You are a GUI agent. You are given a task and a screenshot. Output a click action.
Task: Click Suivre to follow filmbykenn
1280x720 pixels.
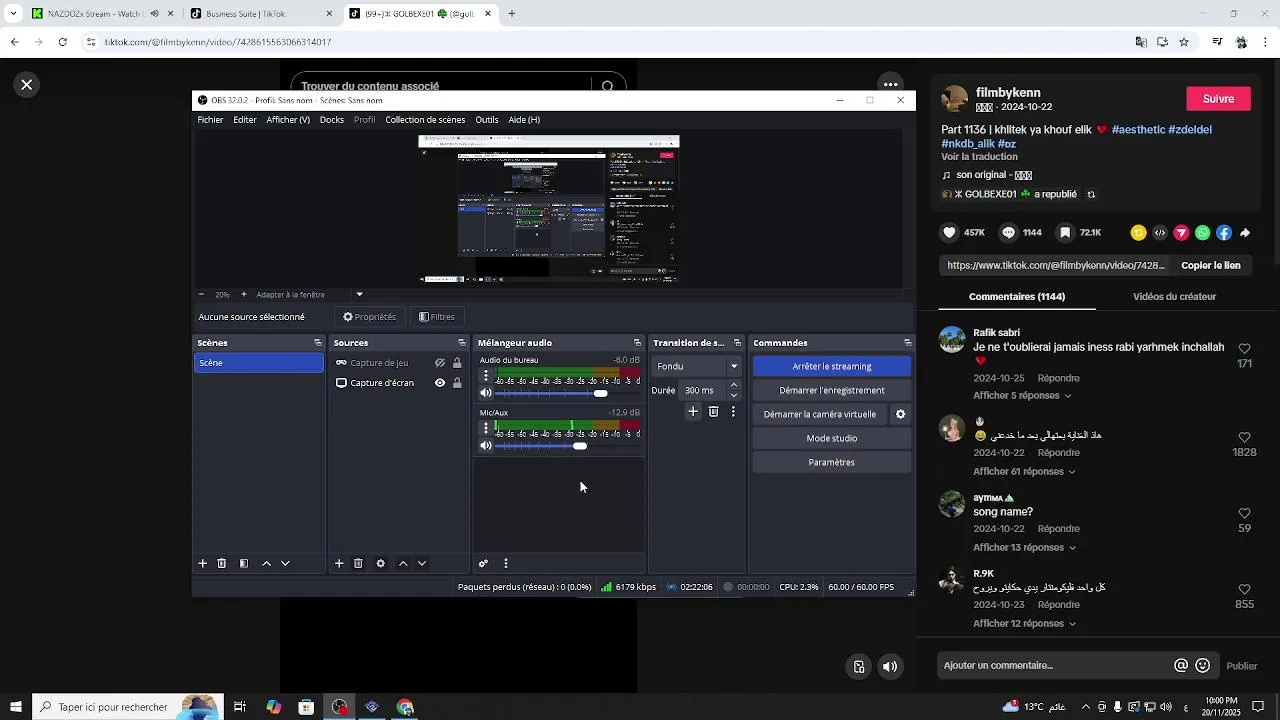pyautogui.click(x=1218, y=99)
